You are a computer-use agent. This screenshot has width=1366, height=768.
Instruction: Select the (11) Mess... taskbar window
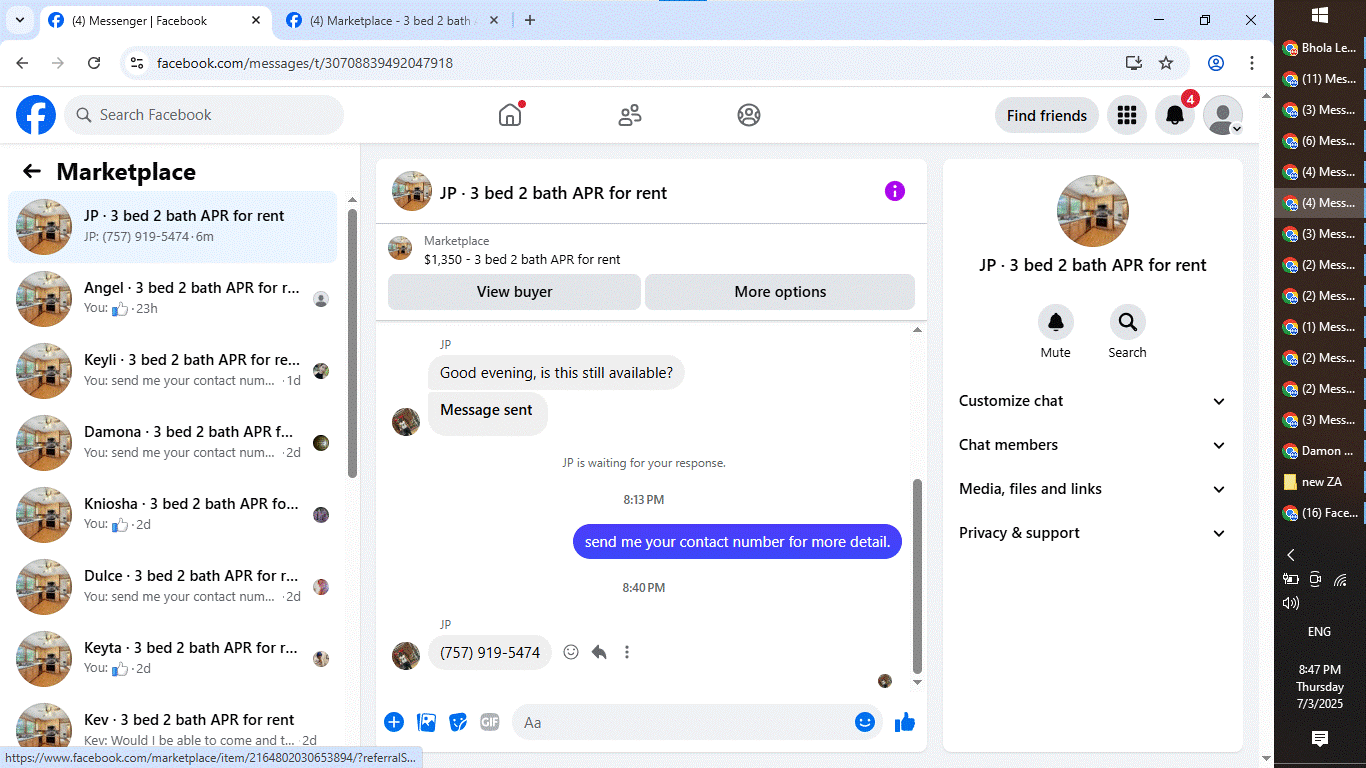[x=1320, y=79]
